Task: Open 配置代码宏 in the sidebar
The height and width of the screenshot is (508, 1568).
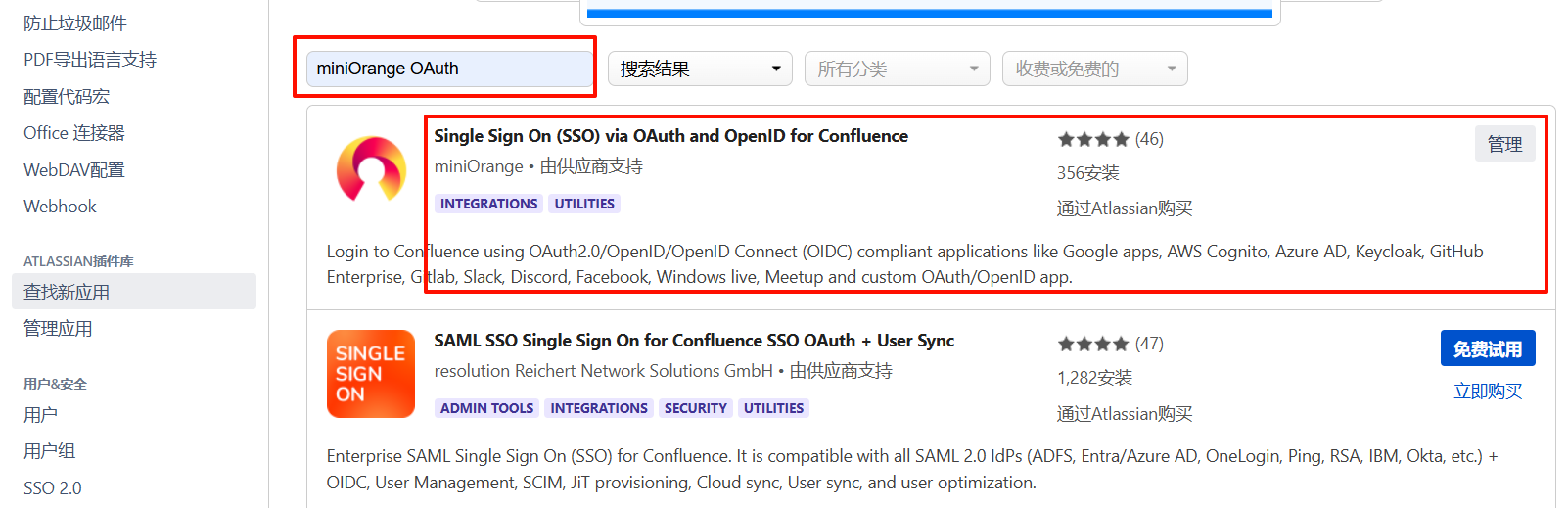Action: [x=67, y=96]
